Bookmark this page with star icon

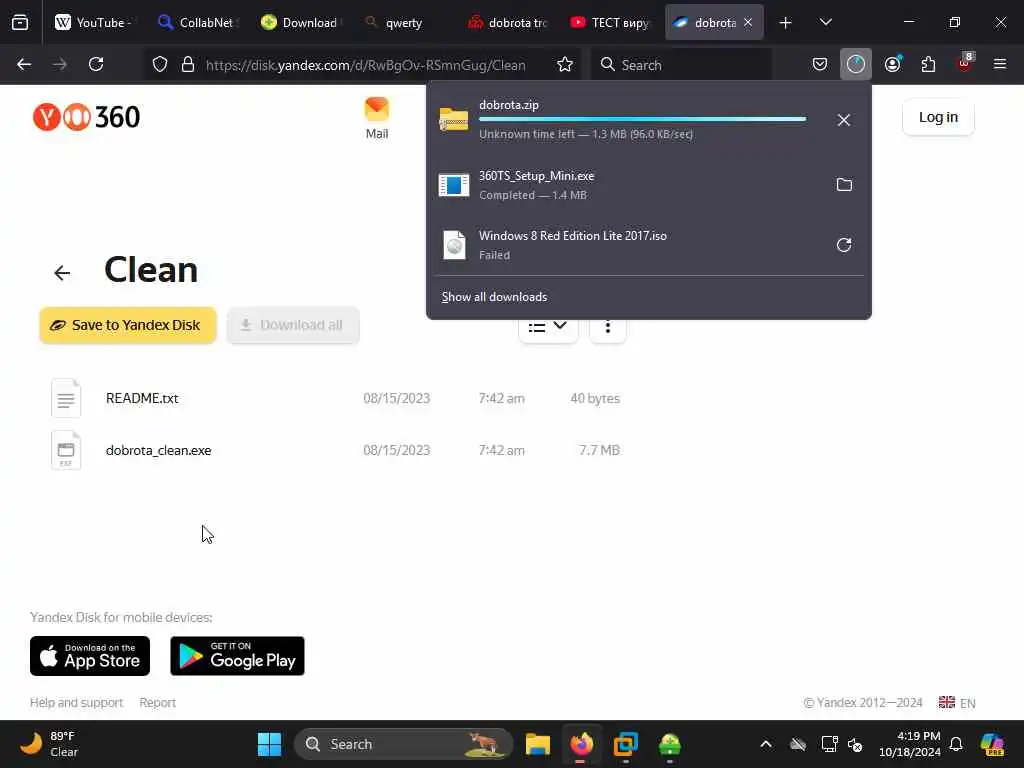565,64
